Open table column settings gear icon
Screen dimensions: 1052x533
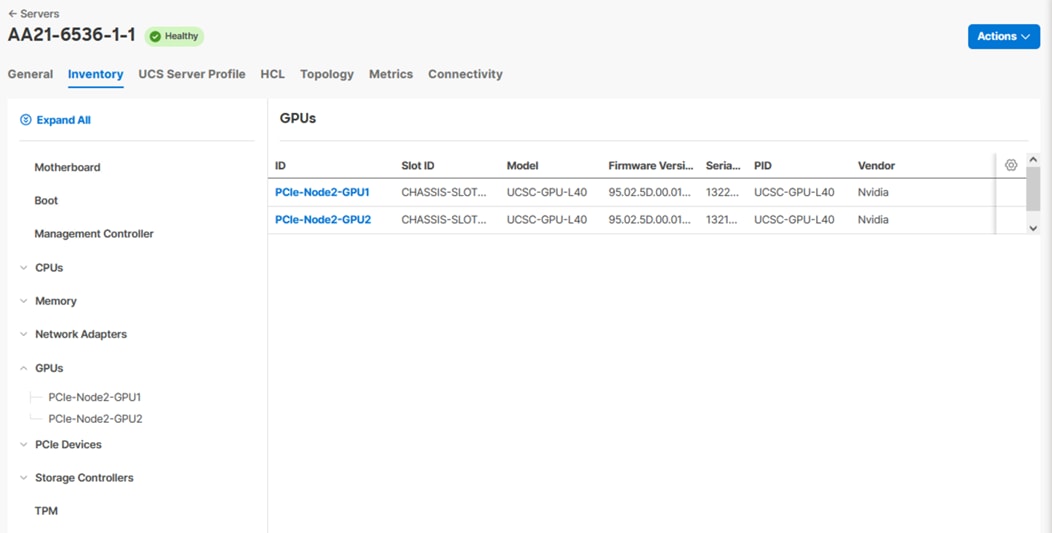[1011, 165]
